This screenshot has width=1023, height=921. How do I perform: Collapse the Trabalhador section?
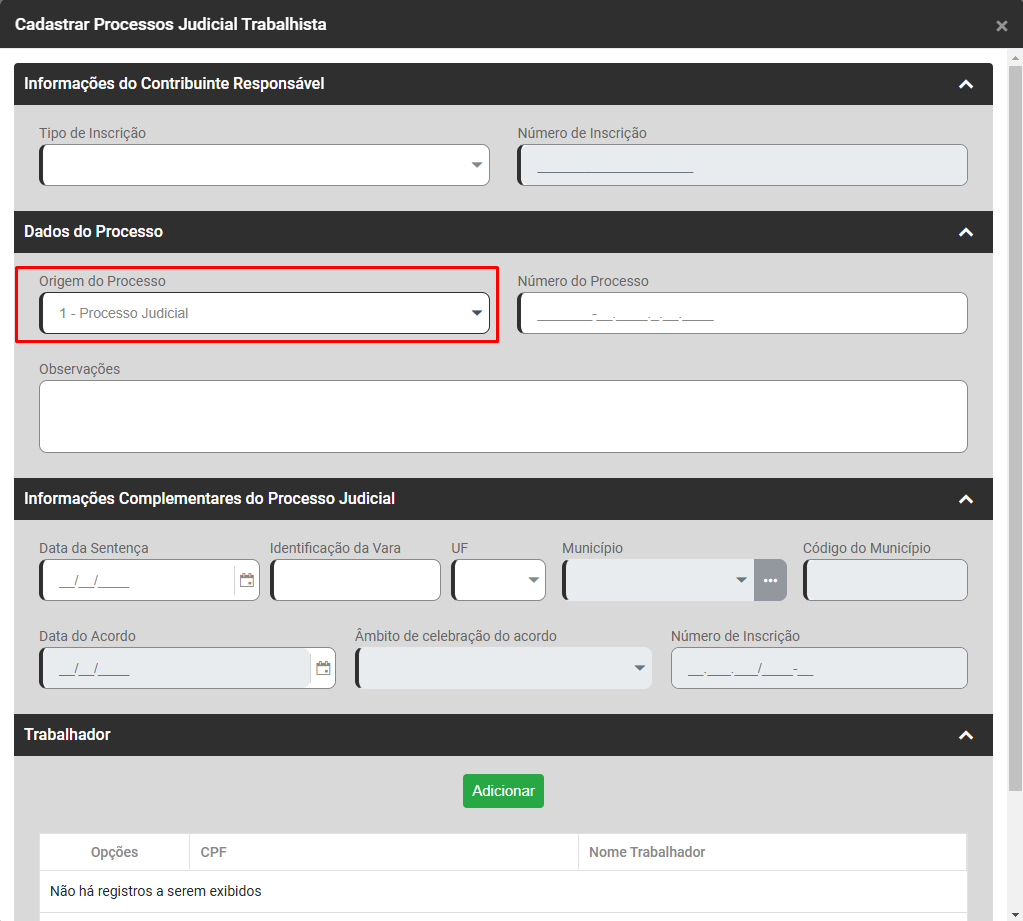[x=965, y=735]
